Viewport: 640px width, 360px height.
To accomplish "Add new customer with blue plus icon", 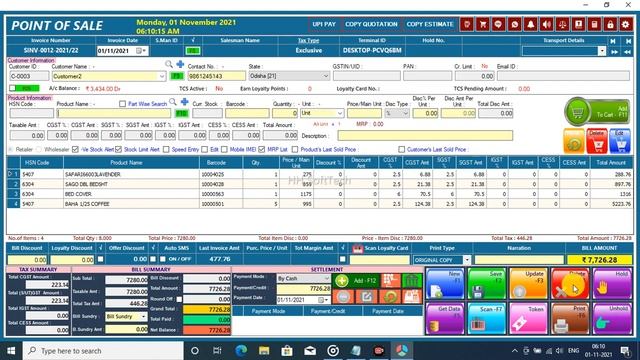I will tap(180, 64).
